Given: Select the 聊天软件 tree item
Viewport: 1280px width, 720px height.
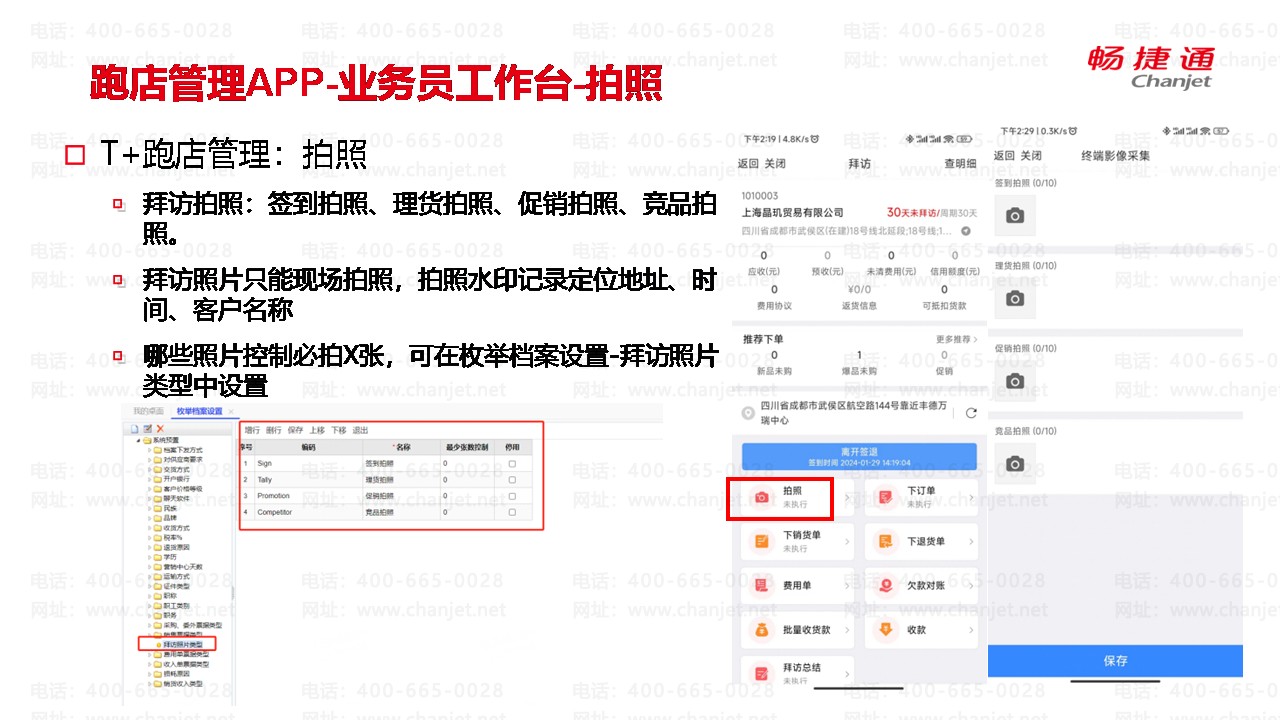Looking at the screenshot, I should click(x=177, y=498).
